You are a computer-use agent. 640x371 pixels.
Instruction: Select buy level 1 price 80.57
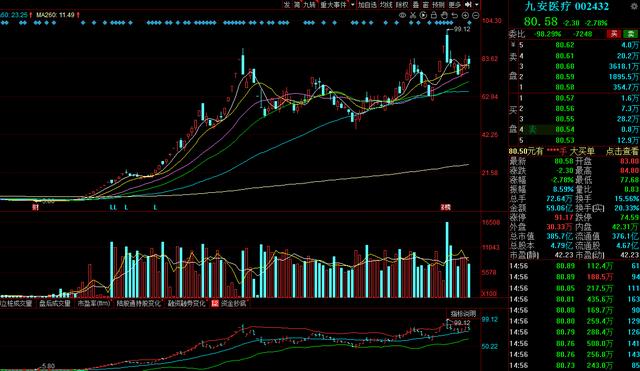tap(565, 98)
